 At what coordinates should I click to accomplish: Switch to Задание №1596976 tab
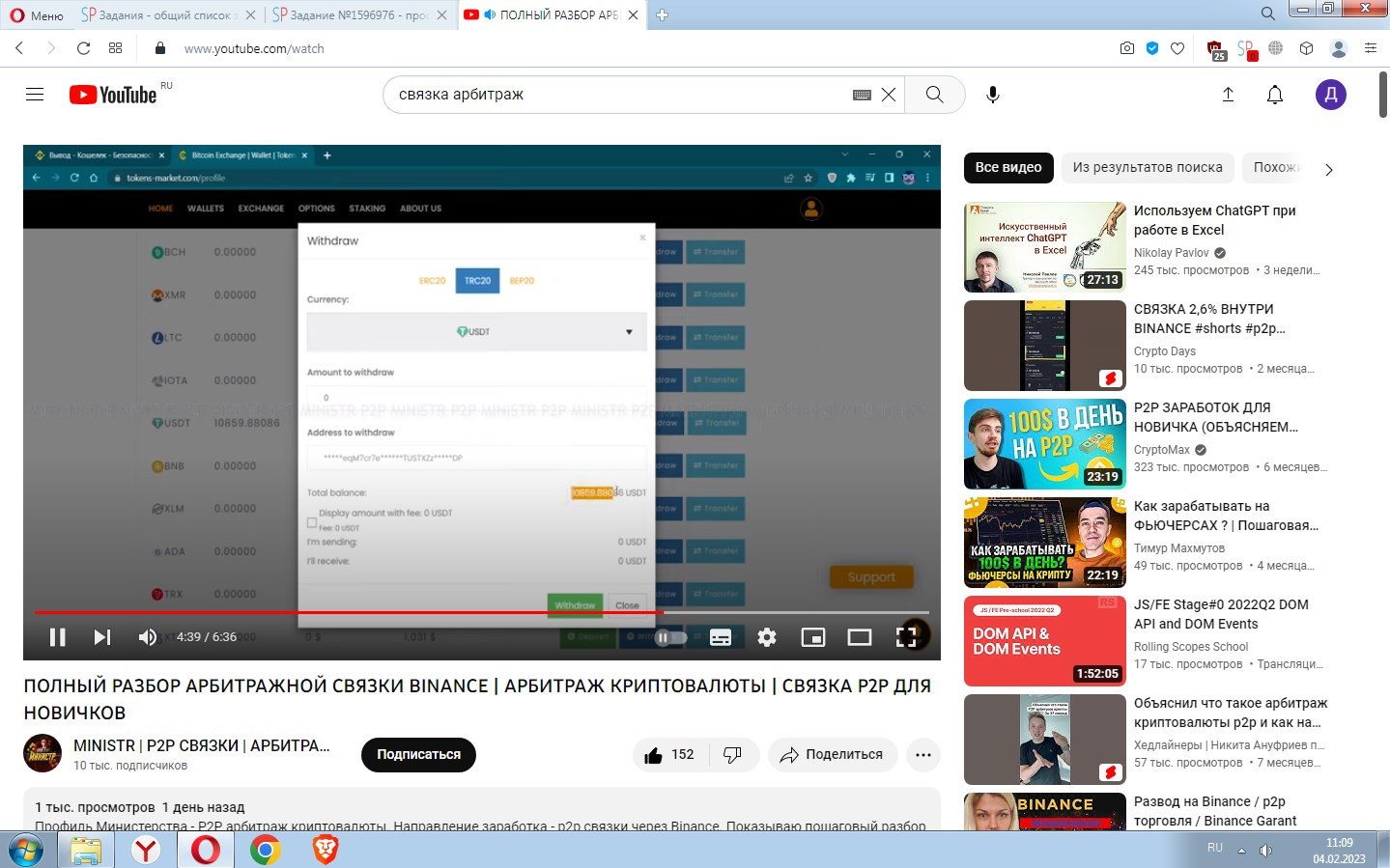pos(358,14)
